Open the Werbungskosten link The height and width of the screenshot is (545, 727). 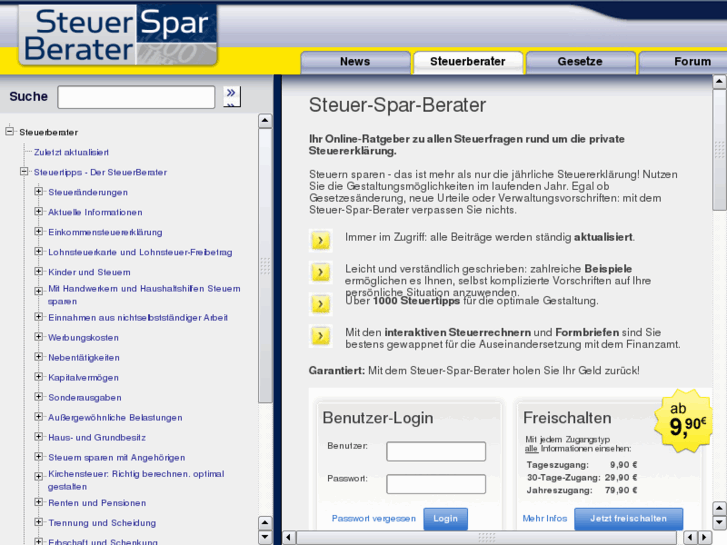(x=83, y=338)
